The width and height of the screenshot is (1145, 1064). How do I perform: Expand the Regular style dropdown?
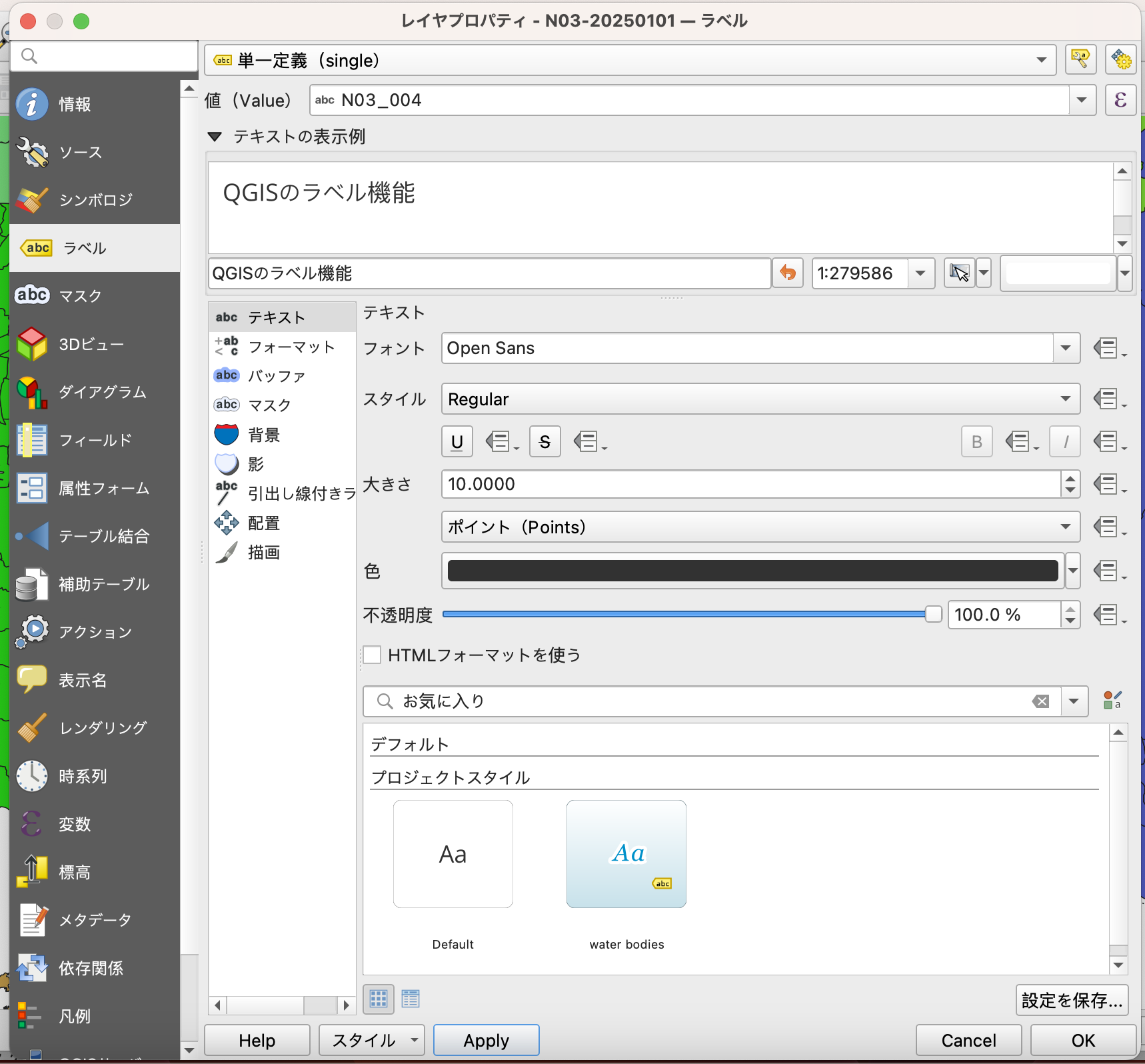point(760,399)
